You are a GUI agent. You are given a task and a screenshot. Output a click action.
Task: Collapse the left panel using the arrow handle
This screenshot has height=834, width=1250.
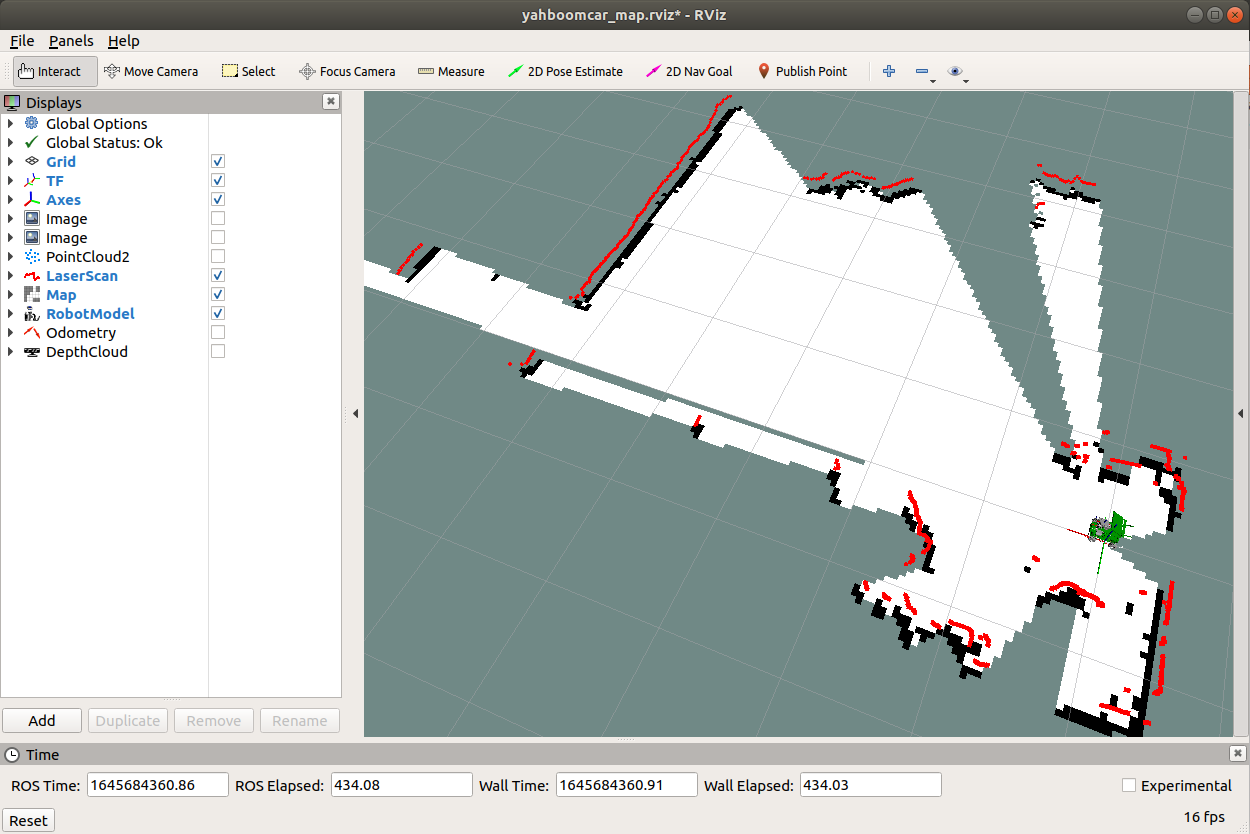(355, 413)
